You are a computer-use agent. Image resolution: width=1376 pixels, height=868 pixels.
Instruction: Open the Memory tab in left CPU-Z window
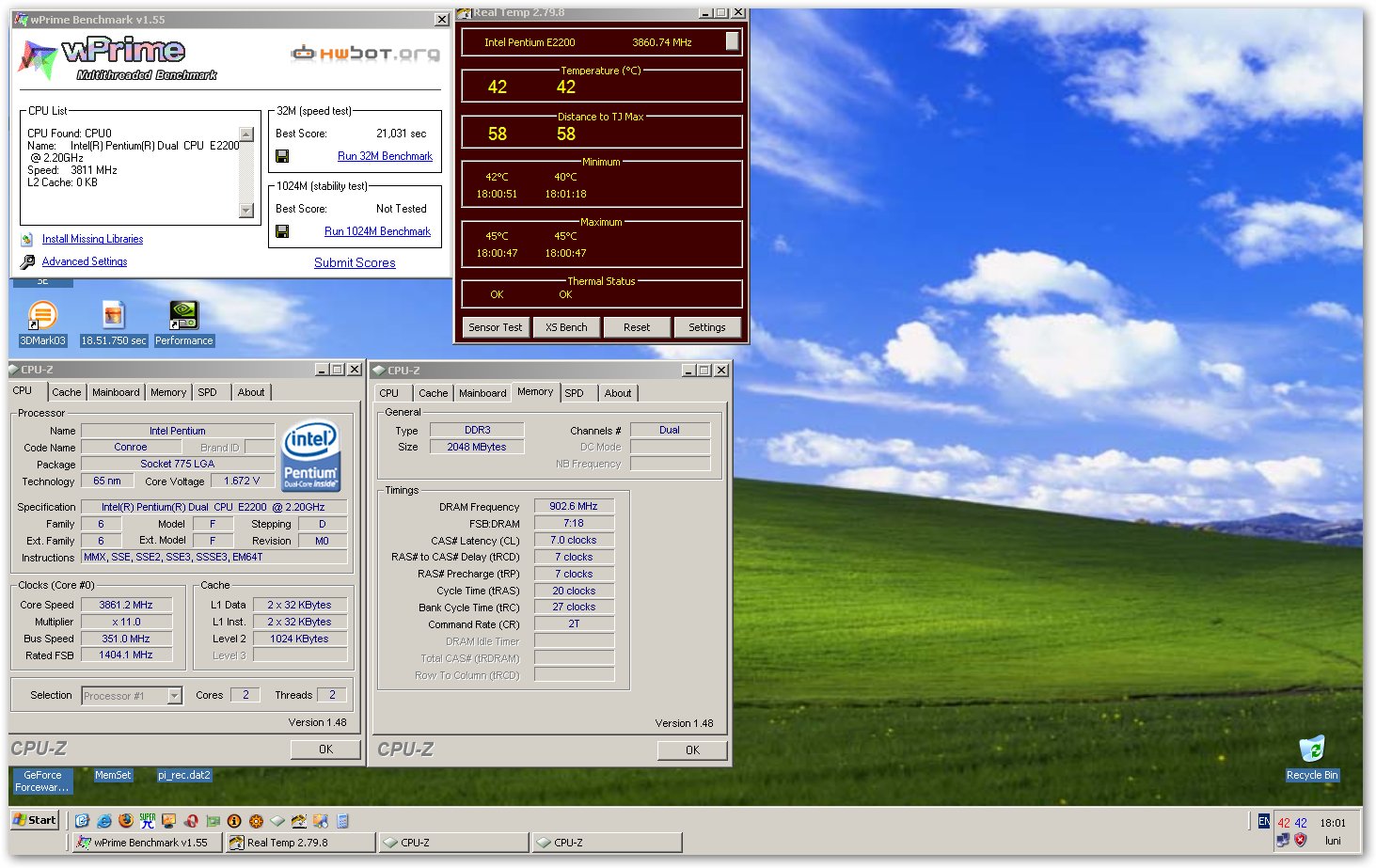click(x=168, y=392)
